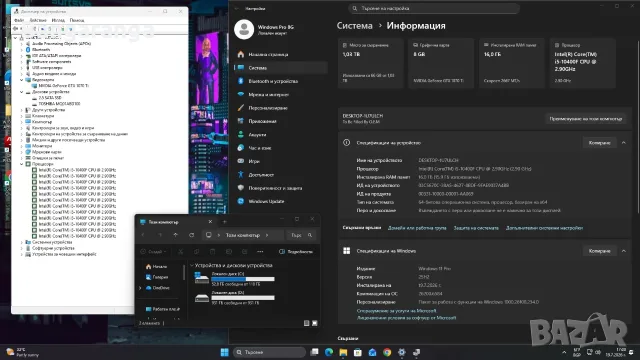Open Windows Update in Settings
Screen dimensions: 640x360
point(266,201)
